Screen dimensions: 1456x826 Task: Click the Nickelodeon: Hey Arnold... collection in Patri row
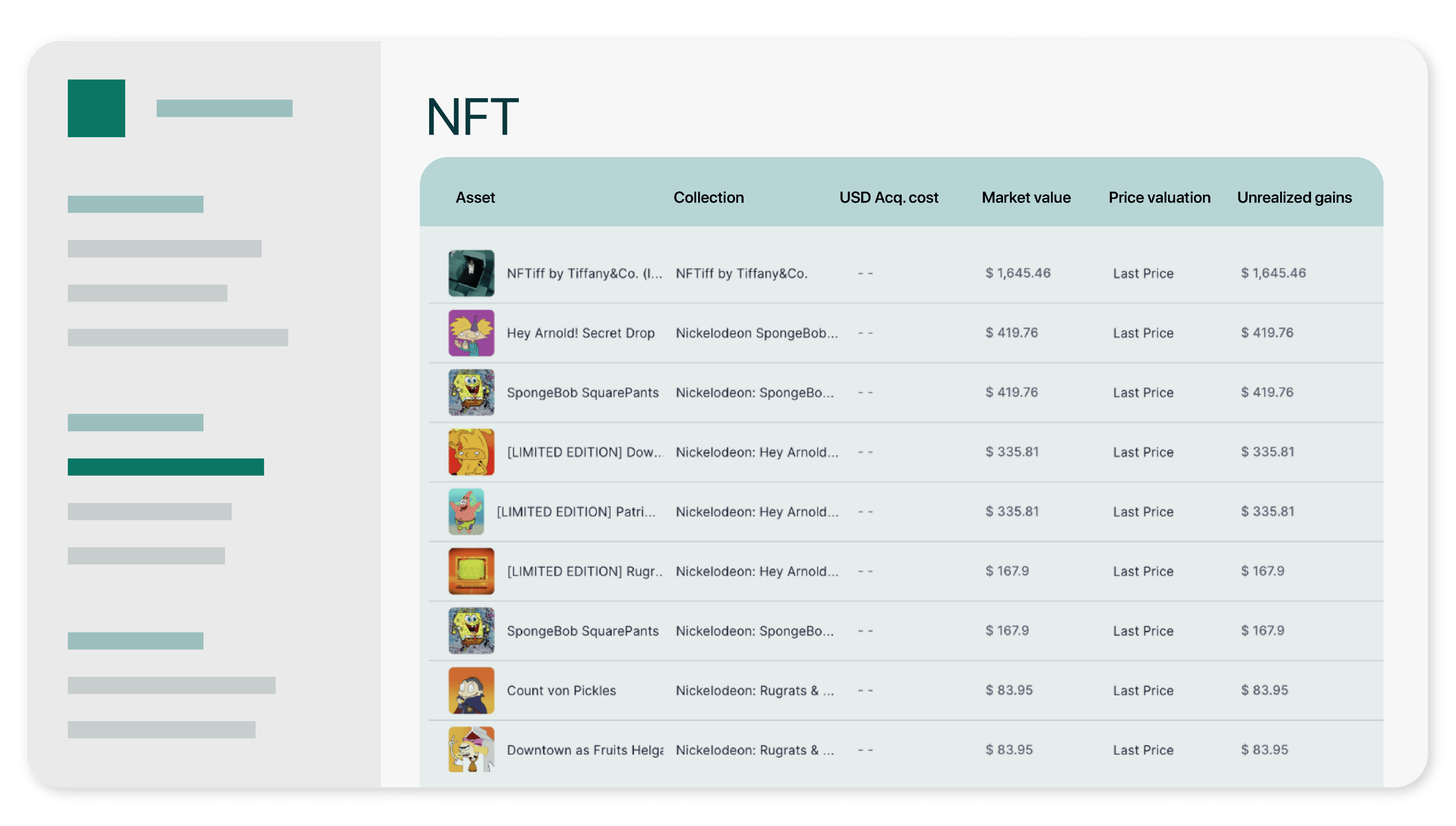(757, 511)
